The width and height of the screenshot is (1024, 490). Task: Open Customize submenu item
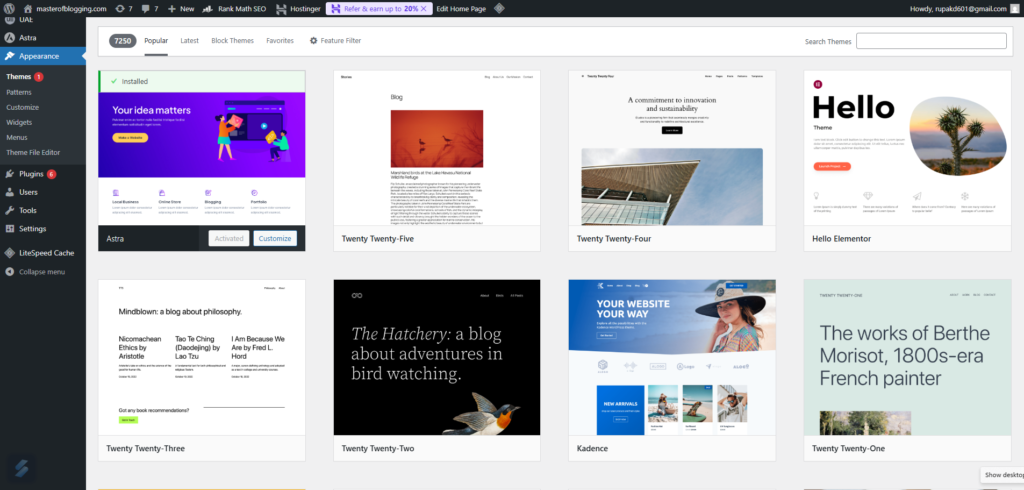click(x=22, y=107)
